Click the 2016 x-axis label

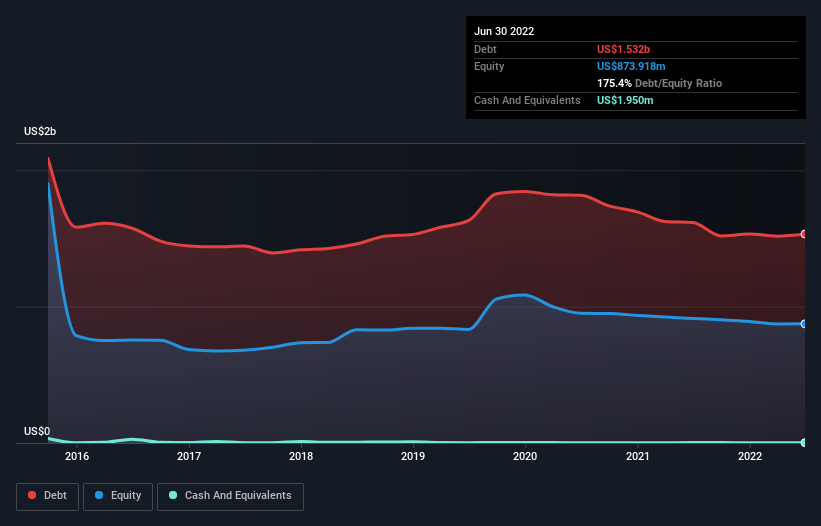point(77,456)
